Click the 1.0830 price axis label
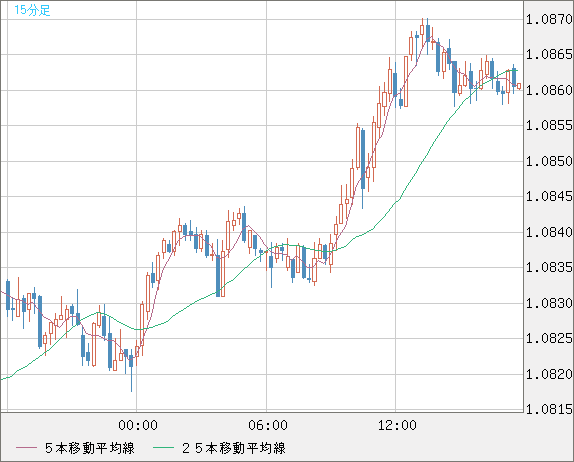Image resolution: width=574 pixels, height=462 pixels. [549, 303]
